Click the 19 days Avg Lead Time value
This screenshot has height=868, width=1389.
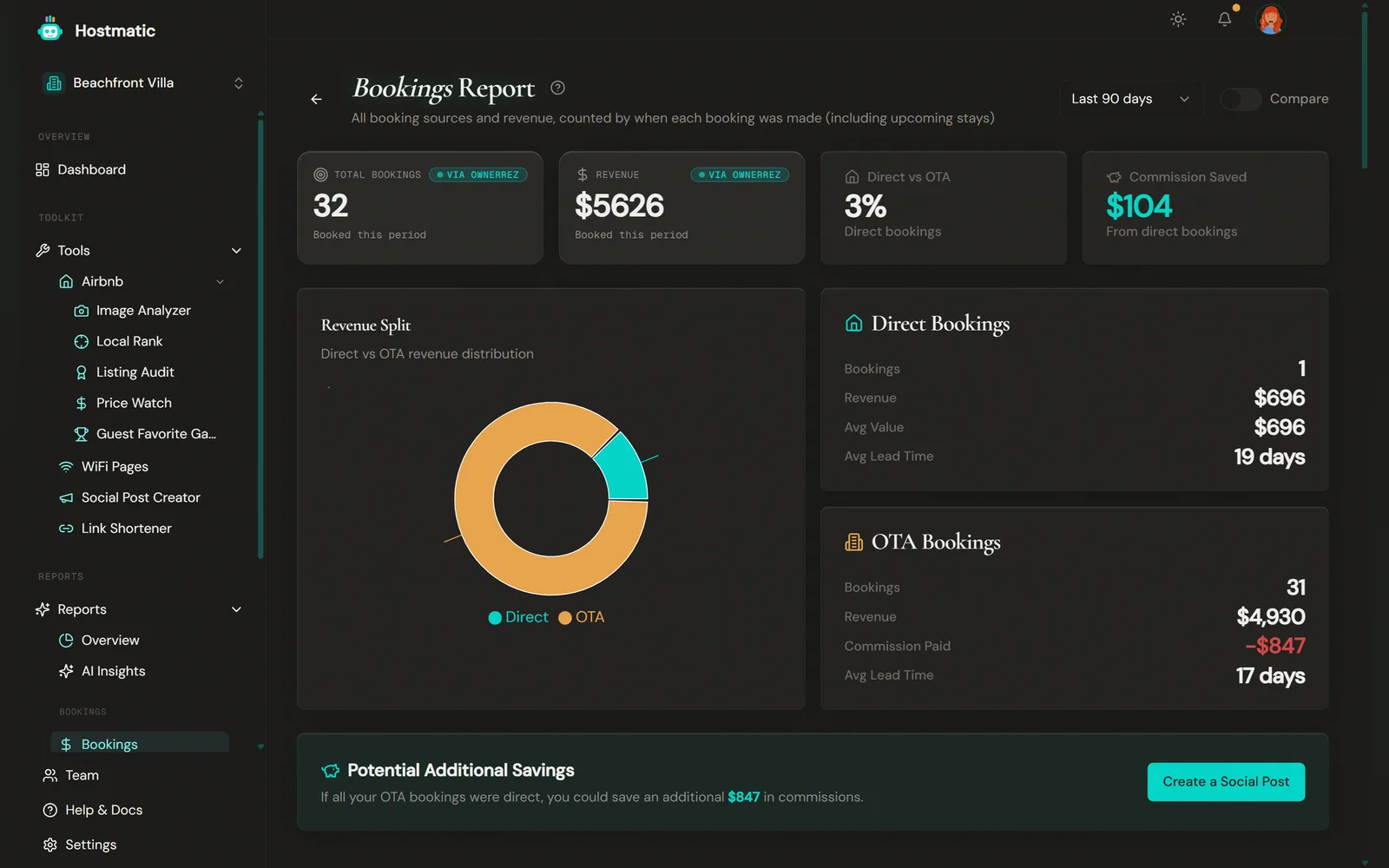tap(1269, 457)
